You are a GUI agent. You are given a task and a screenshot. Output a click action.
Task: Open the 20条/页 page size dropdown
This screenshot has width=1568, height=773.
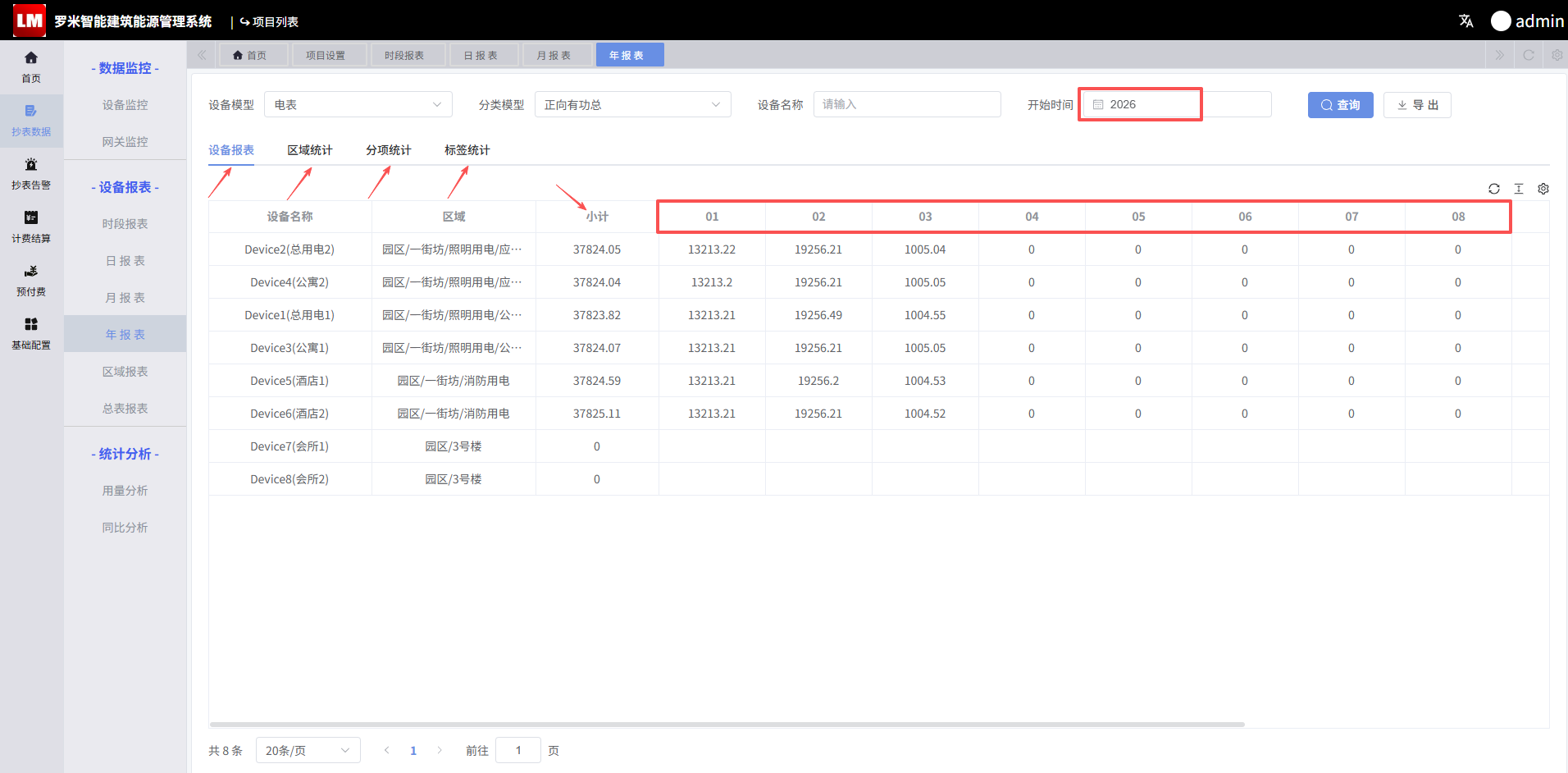coord(308,750)
